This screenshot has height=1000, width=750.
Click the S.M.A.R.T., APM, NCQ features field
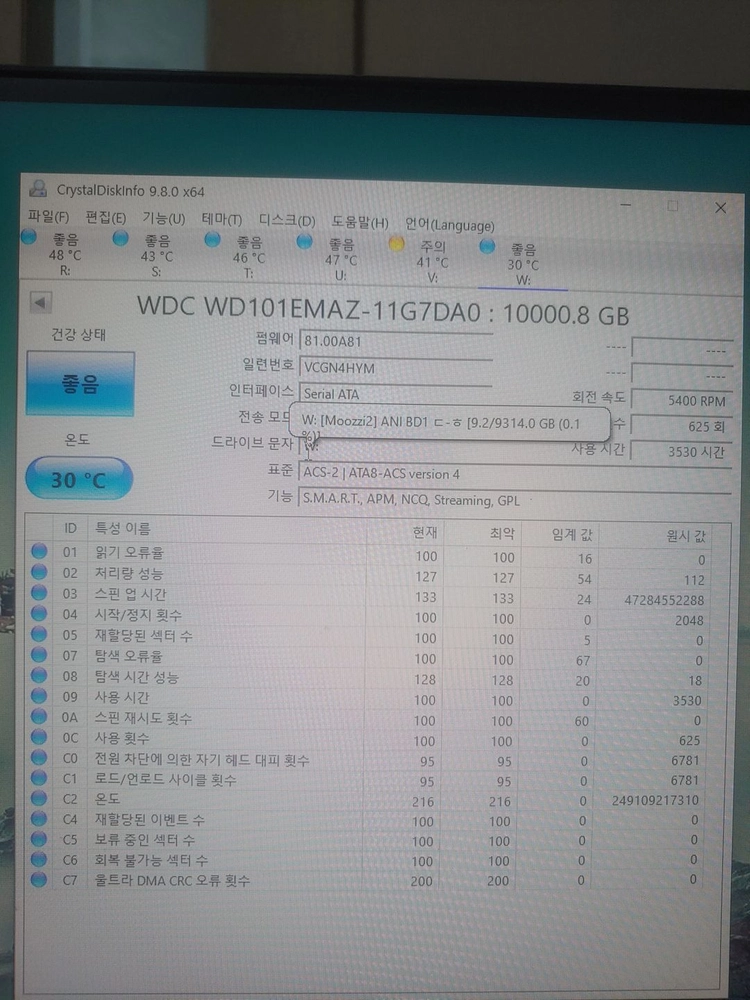514,500
